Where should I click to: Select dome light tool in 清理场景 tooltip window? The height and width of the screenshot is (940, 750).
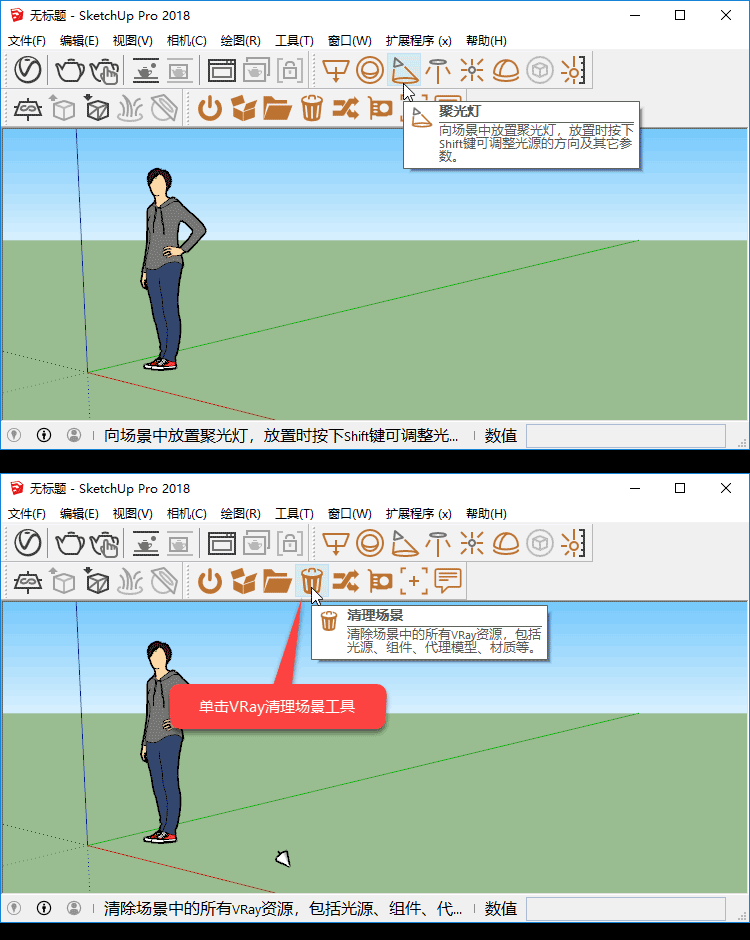(x=505, y=543)
